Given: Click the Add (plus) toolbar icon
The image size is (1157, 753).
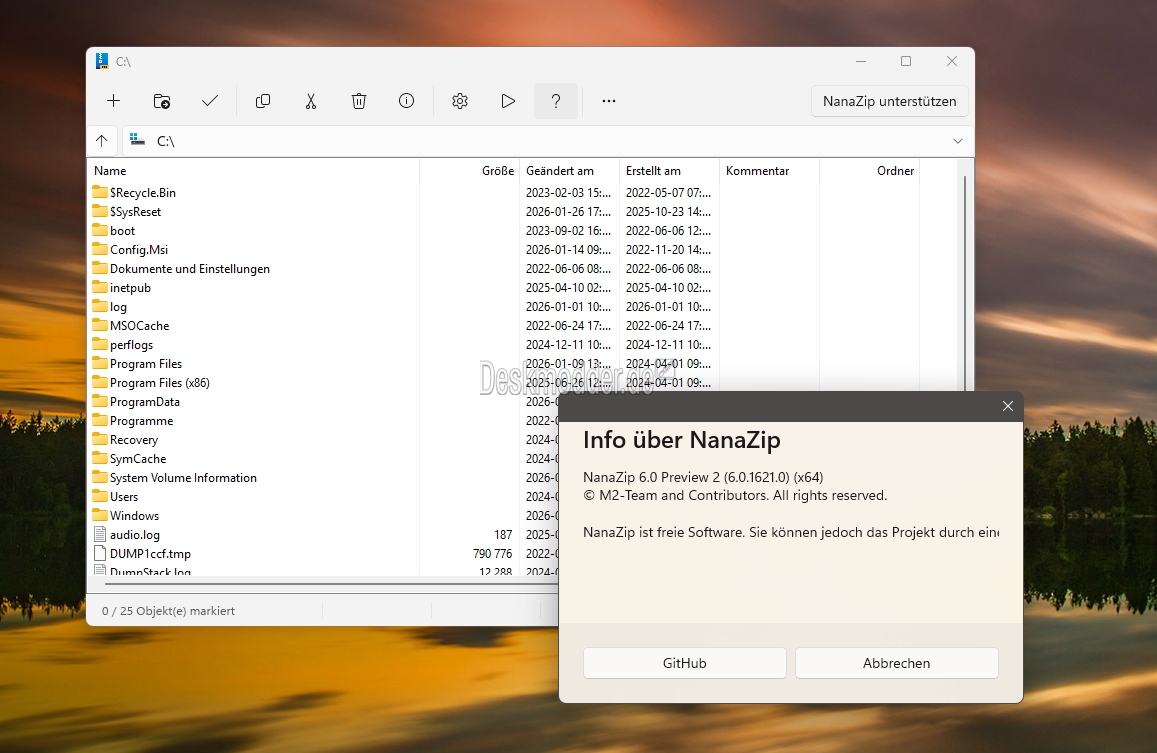Looking at the screenshot, I should pos(114,101).
